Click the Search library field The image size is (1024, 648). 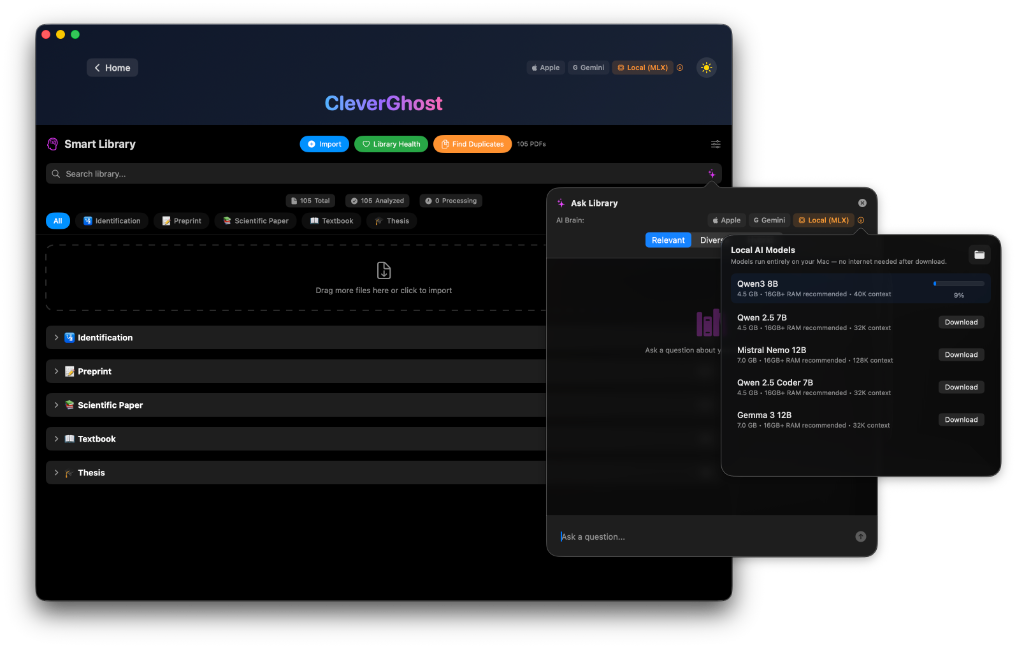pyautogui.click(x=384, y=174)
